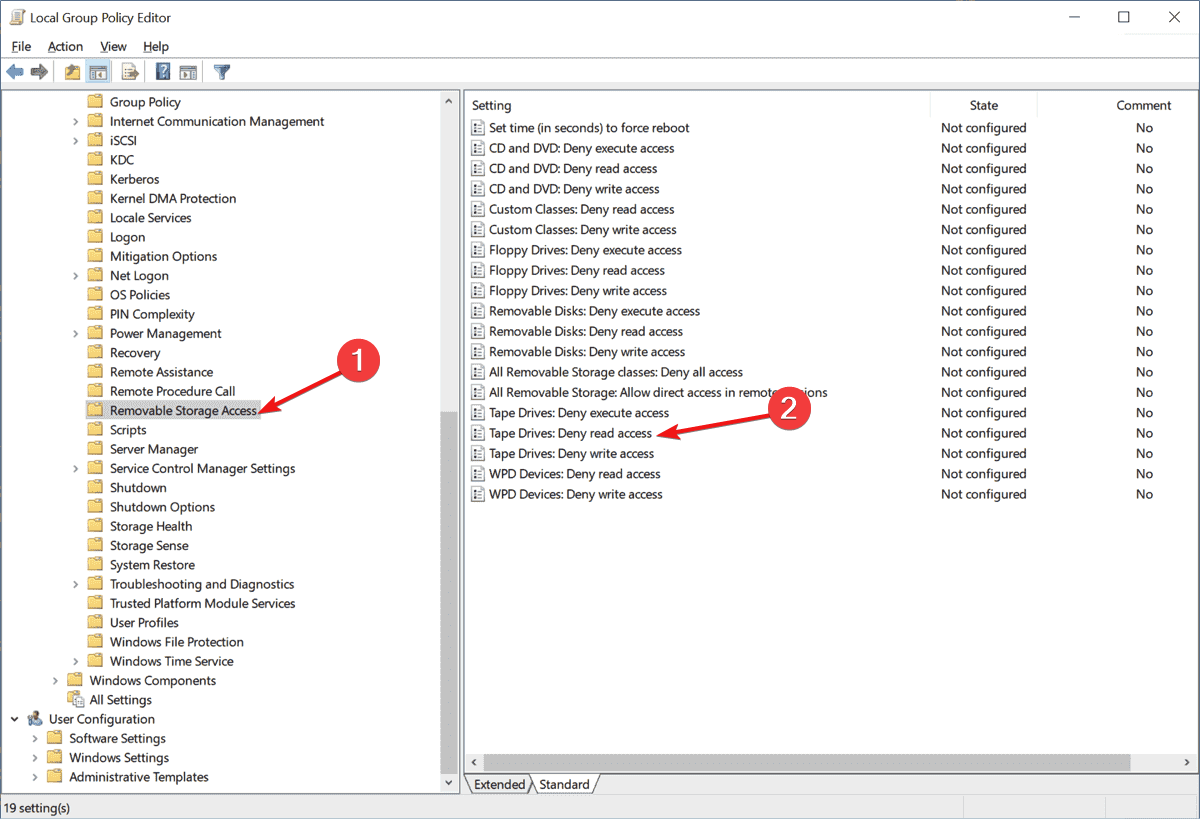1200x819 pixels.
Task: Click the folder icon beside Storage Sense
Action: [x=95, y=545]
